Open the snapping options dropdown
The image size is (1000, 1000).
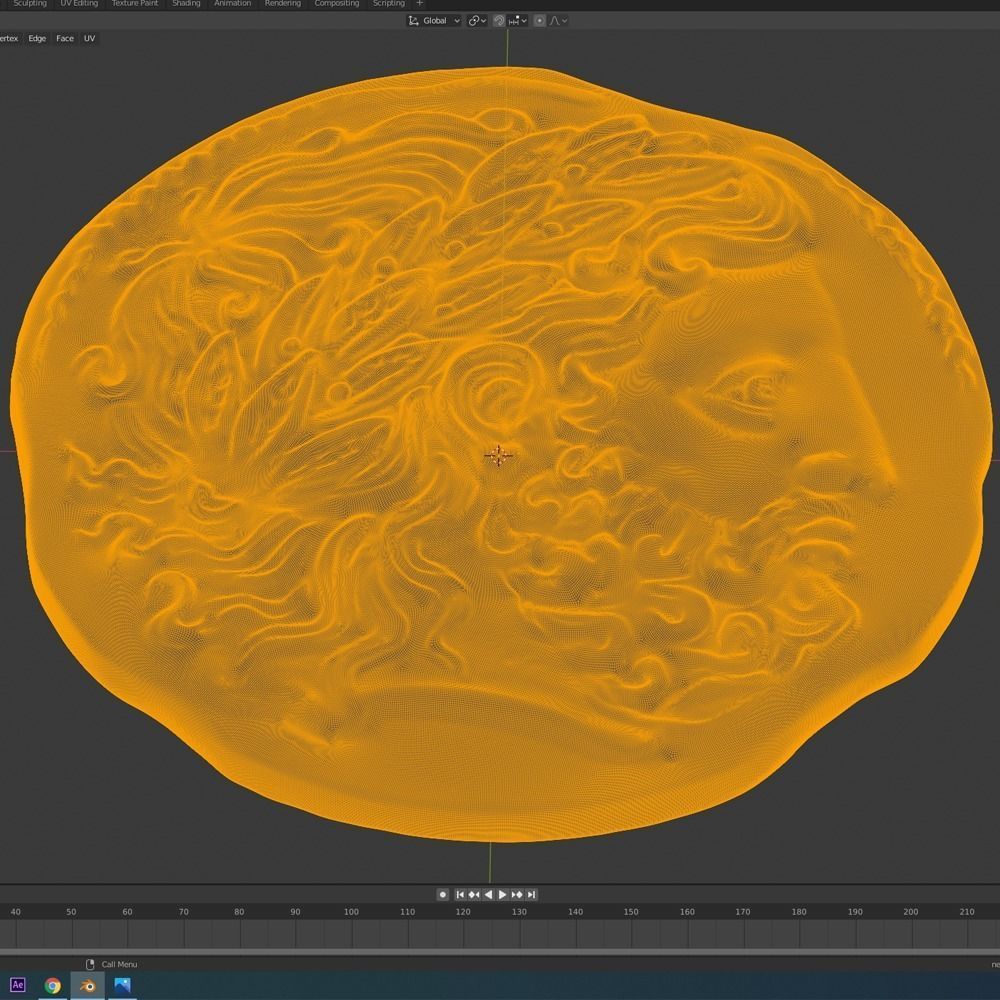(x=518, y=20)
